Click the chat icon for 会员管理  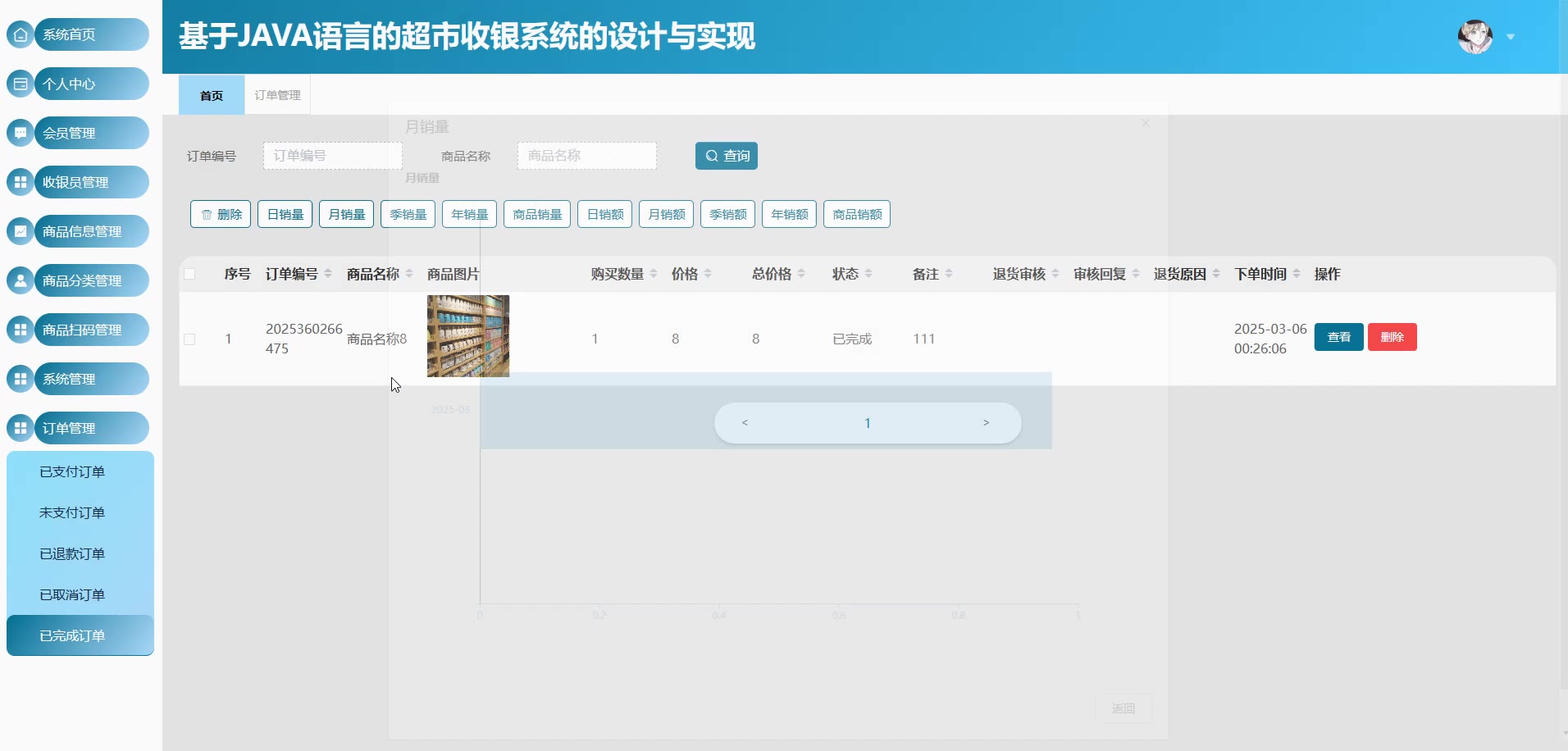coord(21,133)
